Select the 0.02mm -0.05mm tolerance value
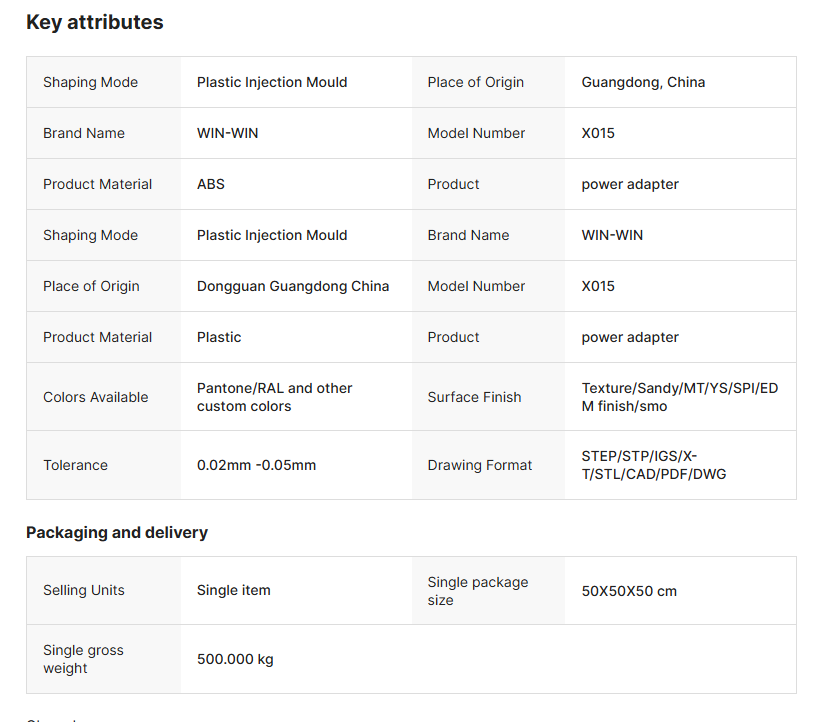 [256, 465]
